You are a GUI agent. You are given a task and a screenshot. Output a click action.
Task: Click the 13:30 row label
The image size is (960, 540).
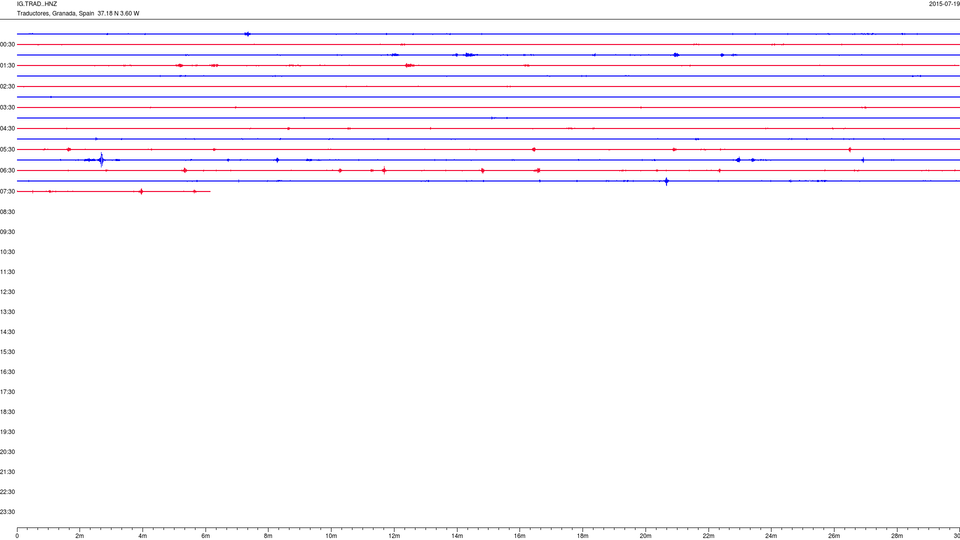point(7,312)
